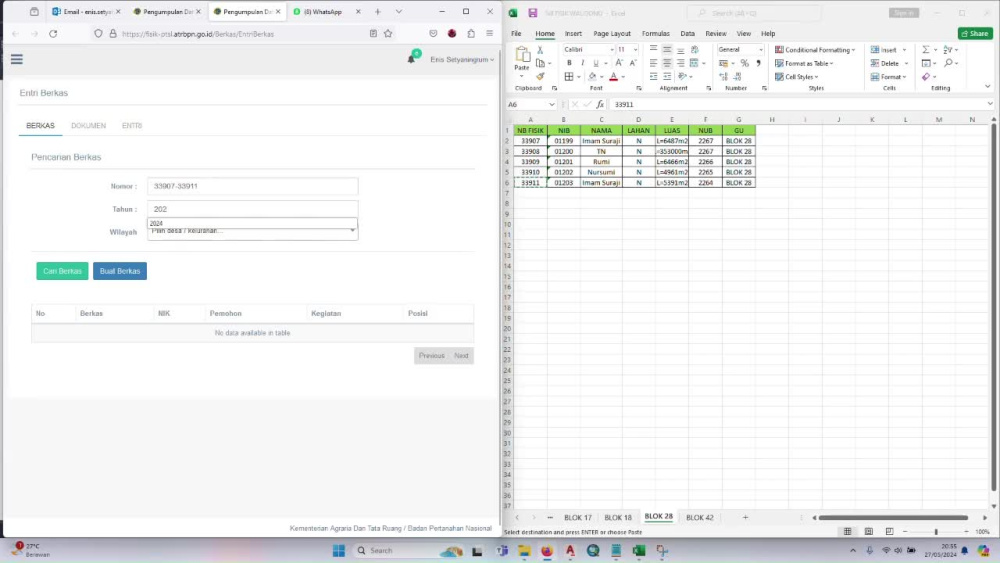Open Font Color dropdown arrow
This screenshot has height=563, width=1000.
[623, 77]
